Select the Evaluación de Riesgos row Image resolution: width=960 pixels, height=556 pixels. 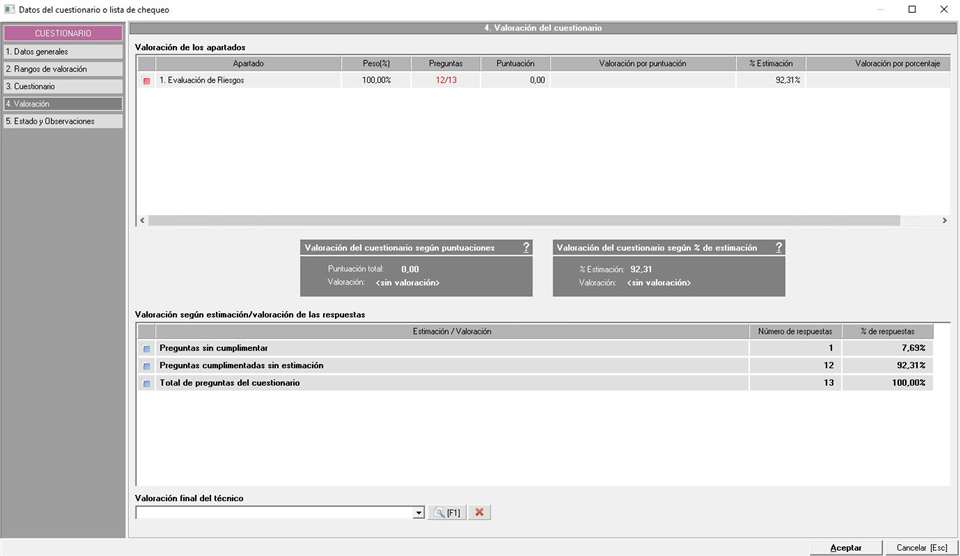pos(250,81)
